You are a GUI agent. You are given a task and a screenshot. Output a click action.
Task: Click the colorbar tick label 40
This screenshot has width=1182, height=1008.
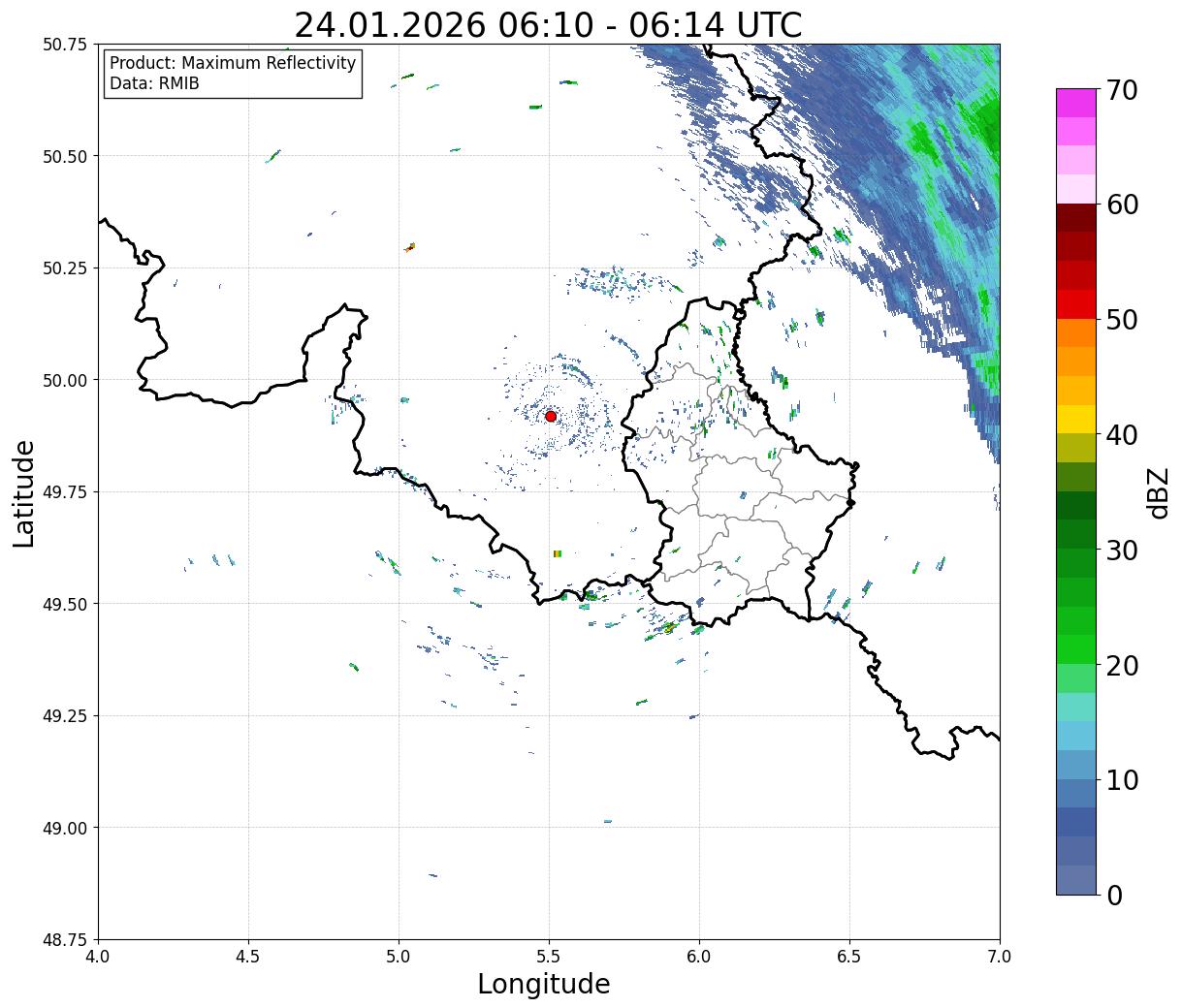[x=1121, y=434]
